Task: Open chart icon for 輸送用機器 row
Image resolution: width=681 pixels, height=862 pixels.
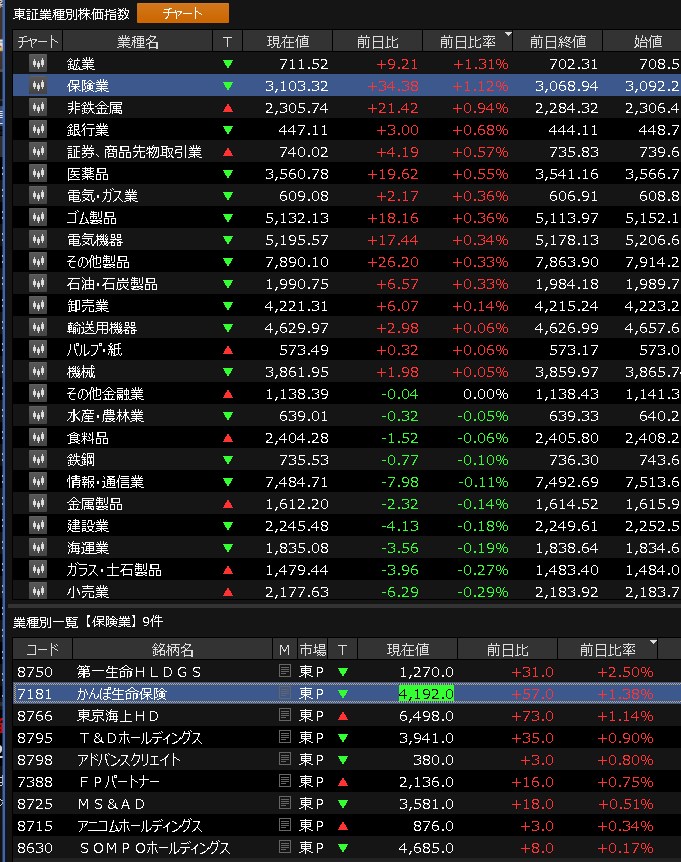Action: tap(38, 328)
